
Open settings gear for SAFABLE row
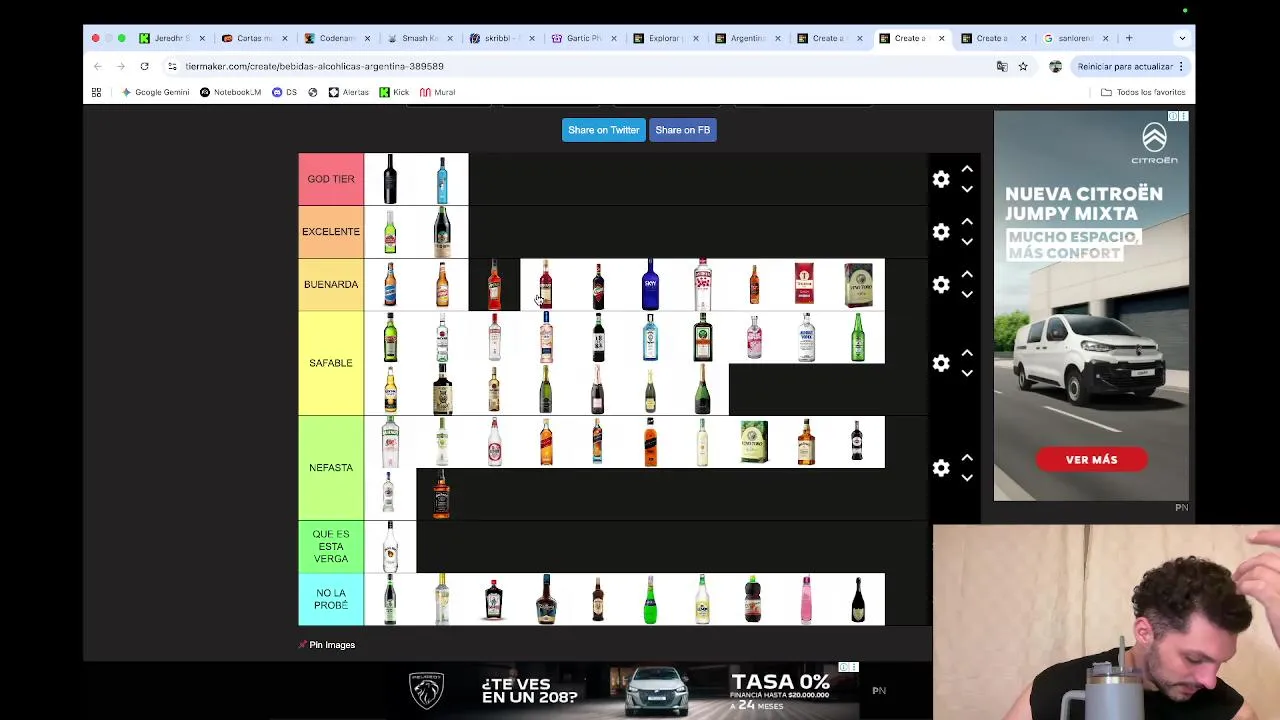point(941,363)
